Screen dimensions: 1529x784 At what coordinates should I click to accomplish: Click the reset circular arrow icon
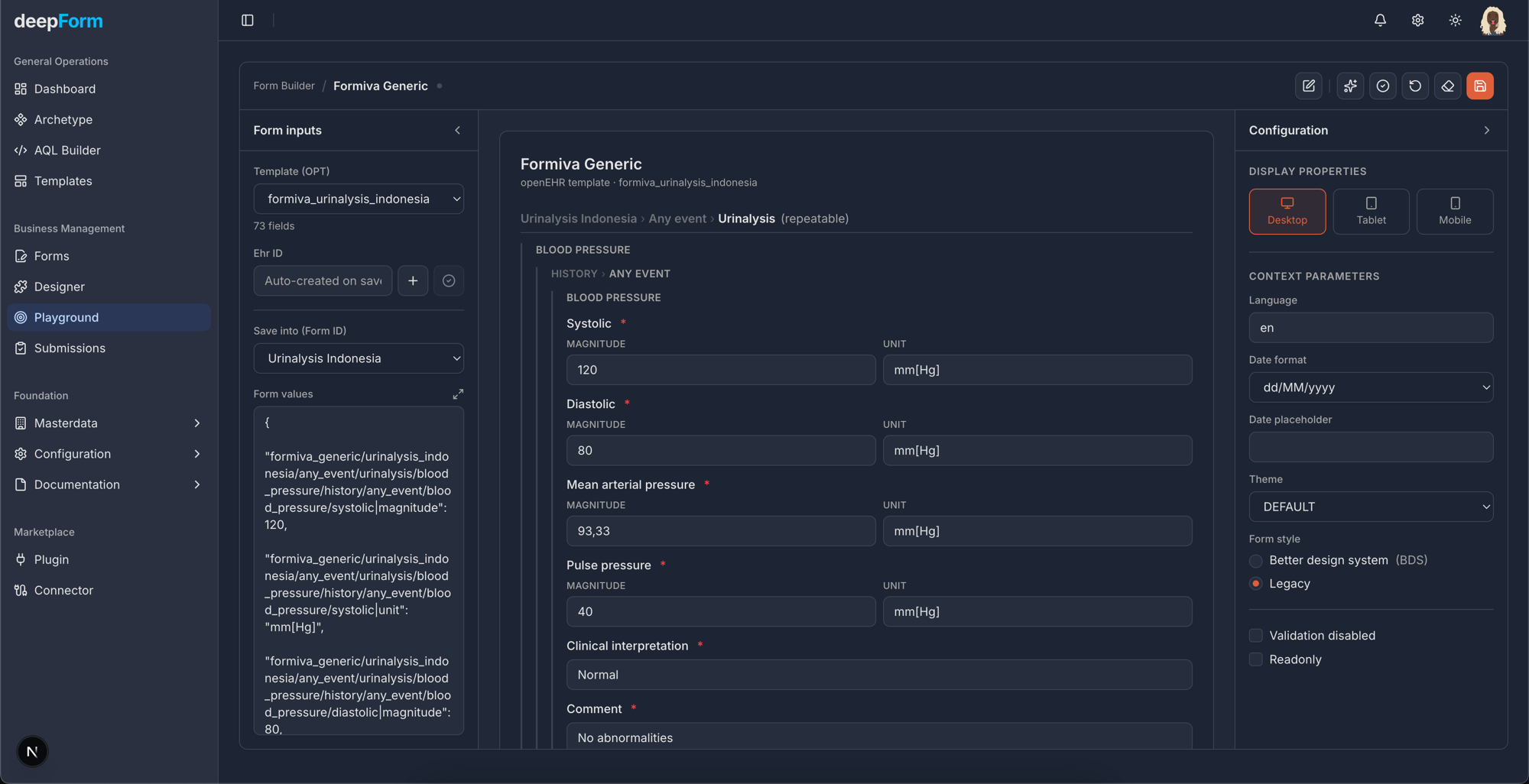[x=1415, y=86]
